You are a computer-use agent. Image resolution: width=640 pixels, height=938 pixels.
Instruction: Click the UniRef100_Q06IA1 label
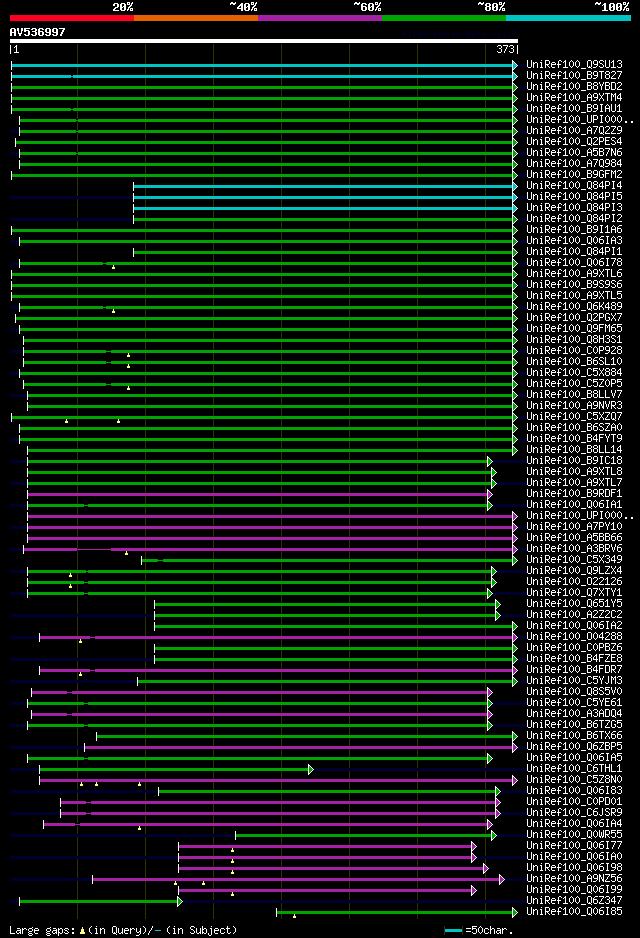click(x=574, y=505)
